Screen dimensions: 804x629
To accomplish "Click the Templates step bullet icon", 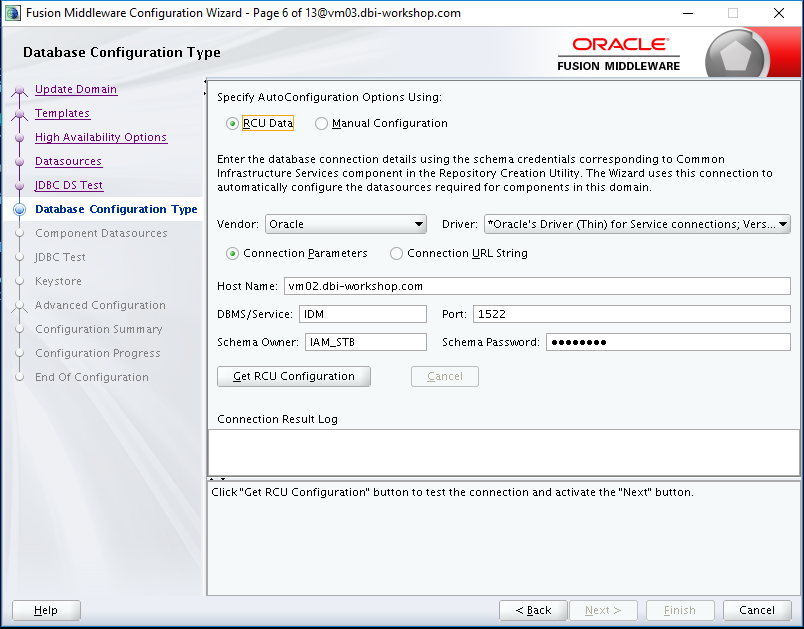I will pos(19,114).
